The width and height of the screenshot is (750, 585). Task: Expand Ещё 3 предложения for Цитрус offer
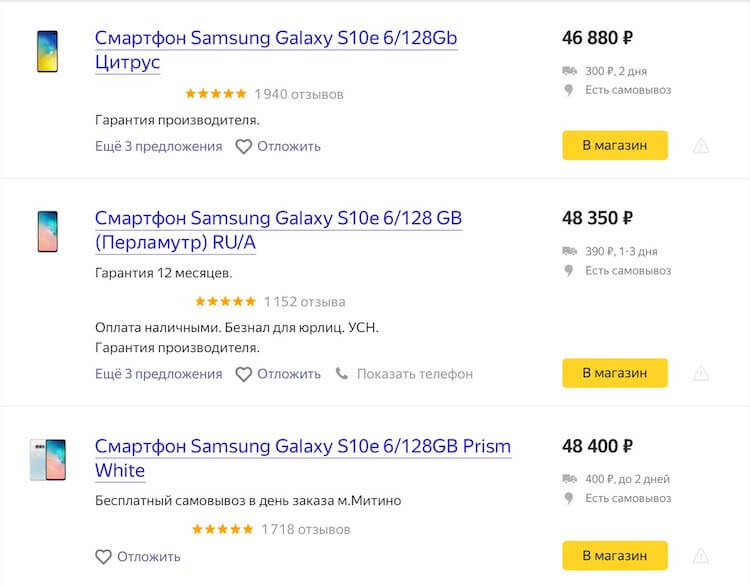(x=159, y=146)
